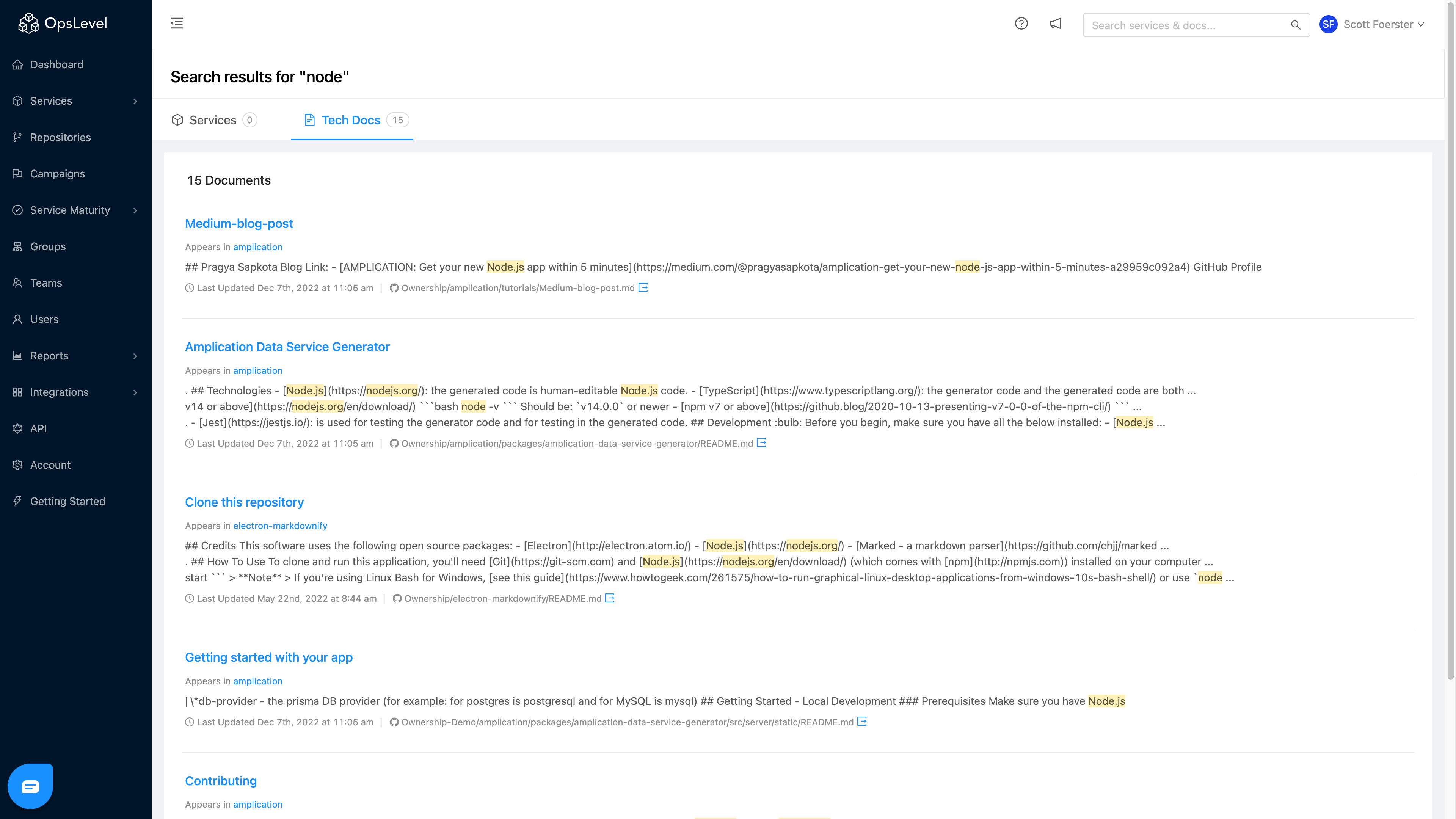The height and width of the screenshot is (819, 1456).
Task: Click the Scott Foerster avatar icon
Action: point(1329,24)
